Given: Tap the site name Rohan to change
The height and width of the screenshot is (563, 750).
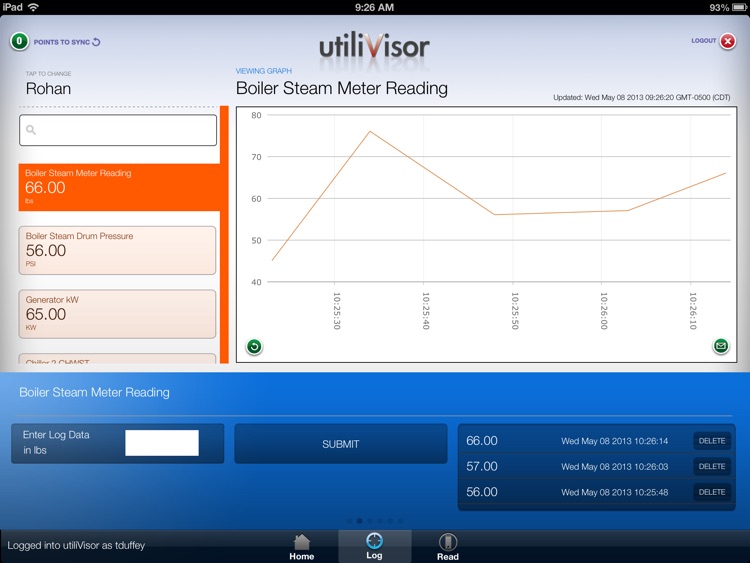Looking at the screenshot, I should [48, 88].
